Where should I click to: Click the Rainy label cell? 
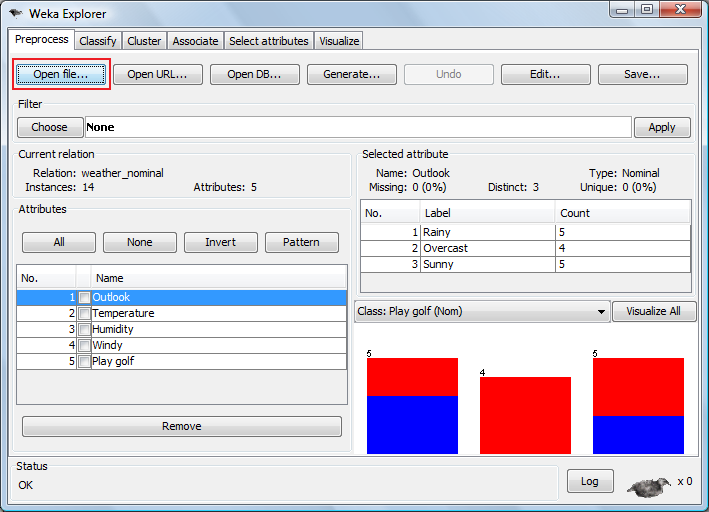487,232
